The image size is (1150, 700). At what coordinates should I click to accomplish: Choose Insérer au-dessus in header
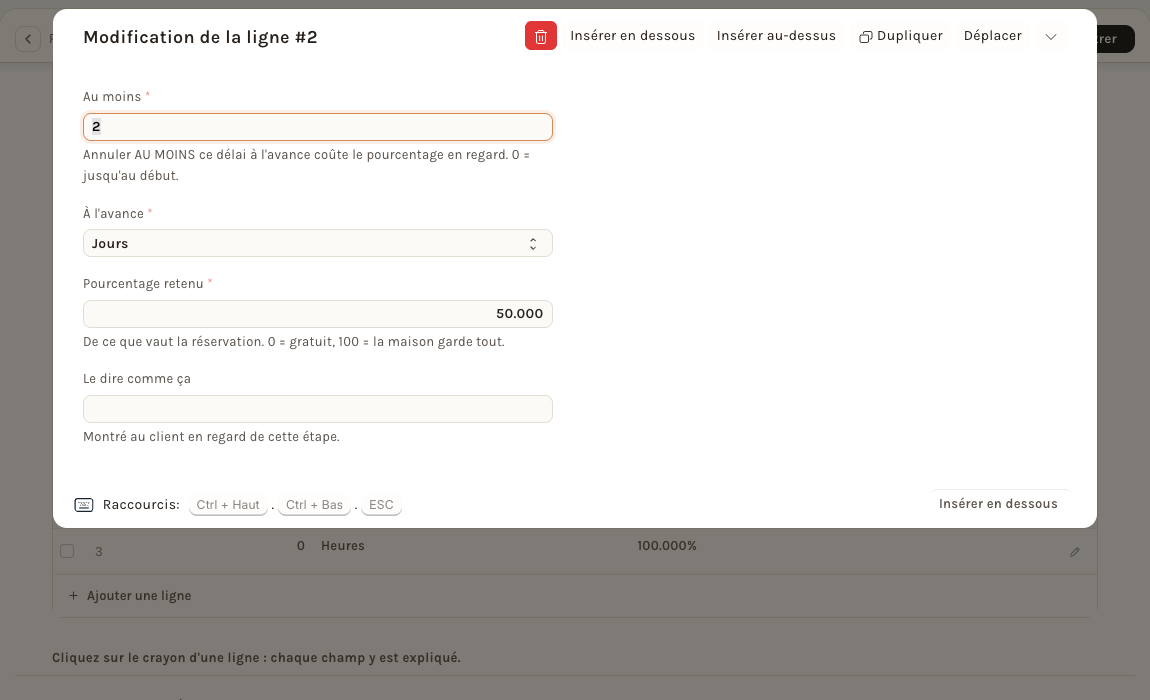point(776,36)
